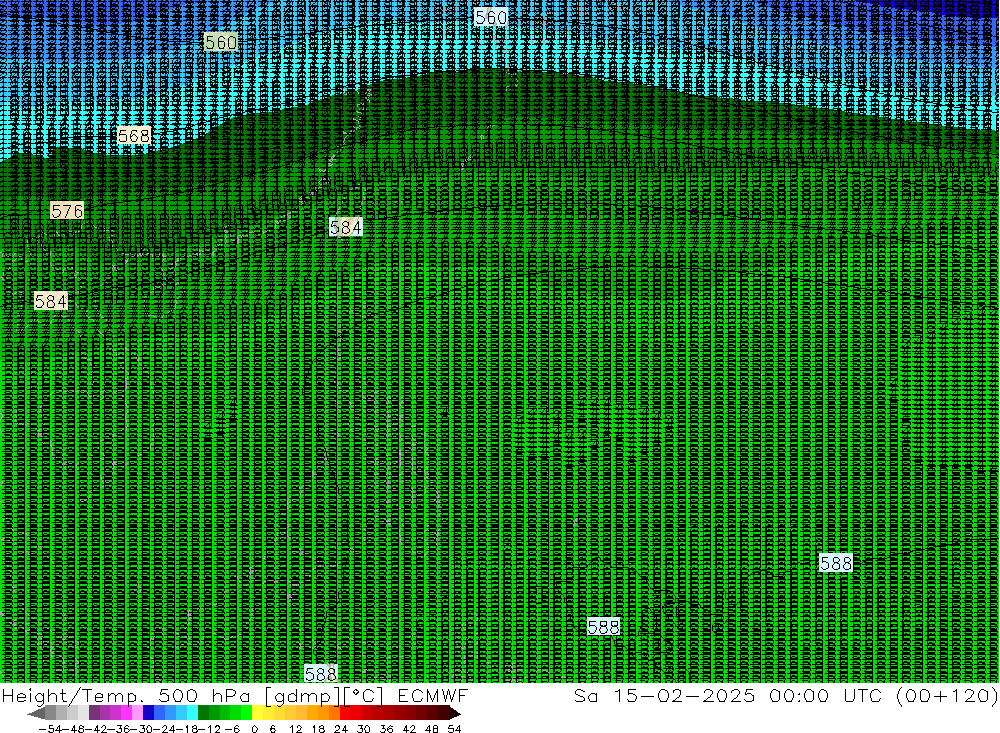
Task: Click the forecast step '(00+120)' text
Action: click(947, 696)
